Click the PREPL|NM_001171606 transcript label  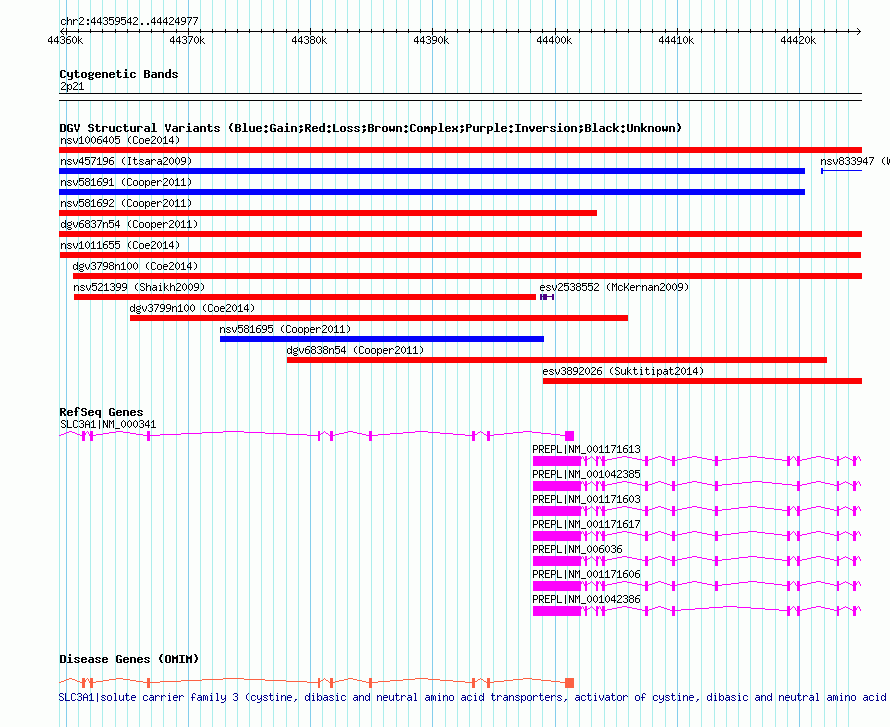[x=586, y=574]
